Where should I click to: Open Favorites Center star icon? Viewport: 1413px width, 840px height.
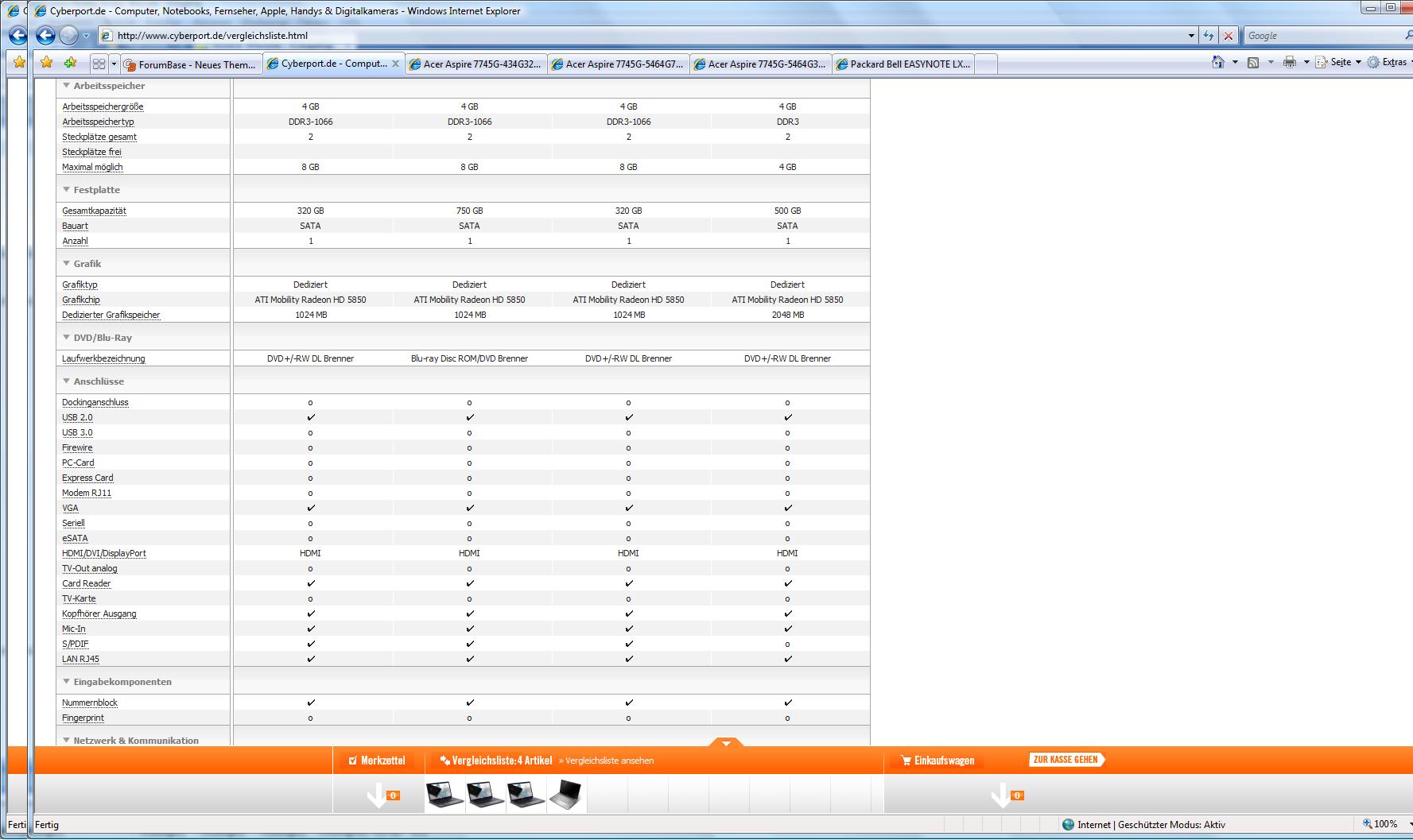47,63
